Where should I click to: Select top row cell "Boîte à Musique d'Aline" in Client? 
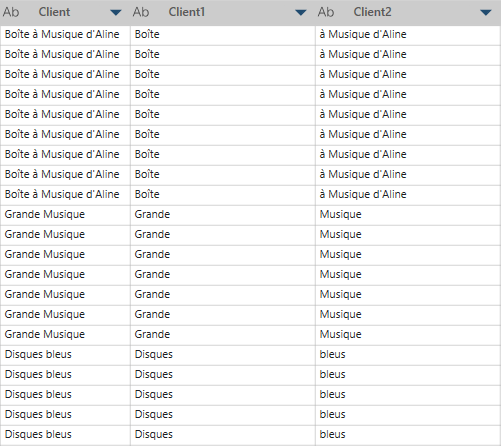pyautogui.click(x=65, y=35)
